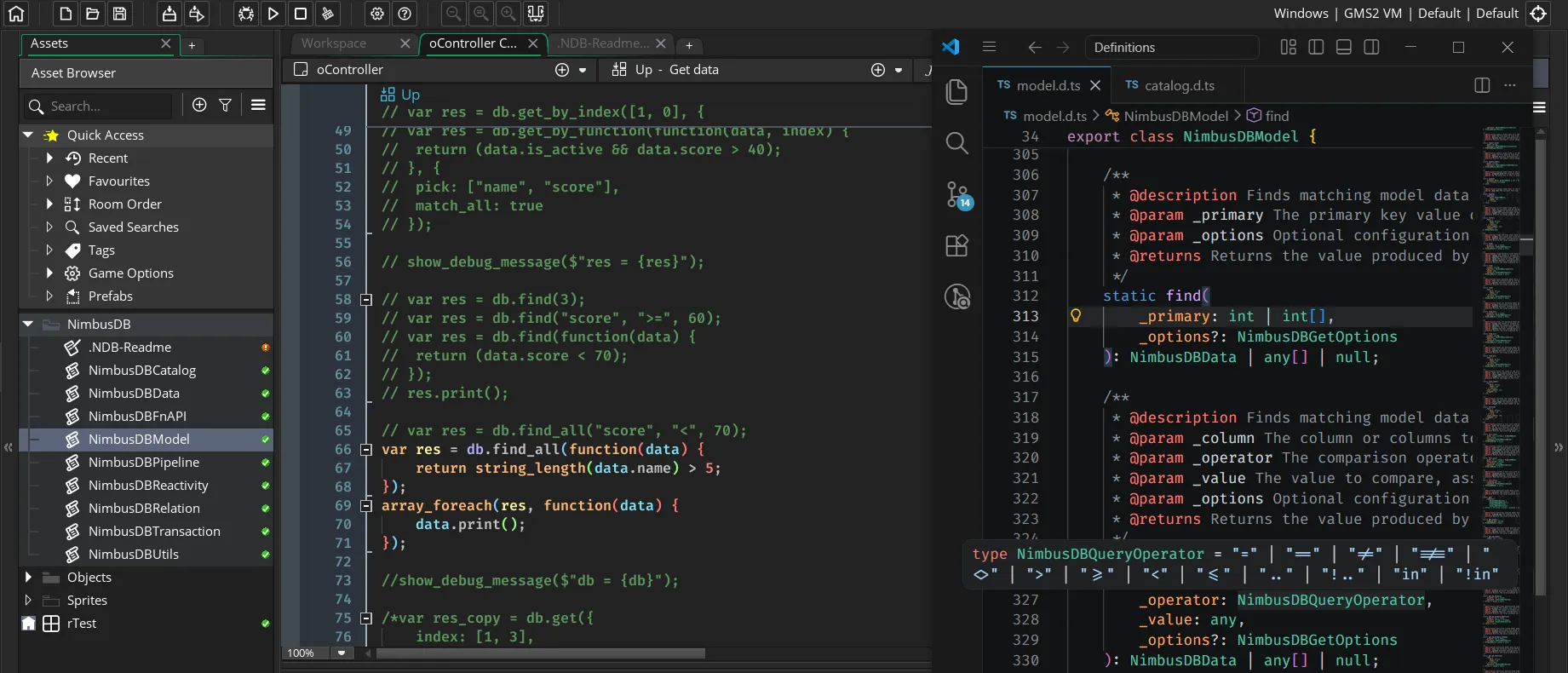The image size is (1568, 673).
Task: Save the project using the floppy icon
Action: coord(120,14)
